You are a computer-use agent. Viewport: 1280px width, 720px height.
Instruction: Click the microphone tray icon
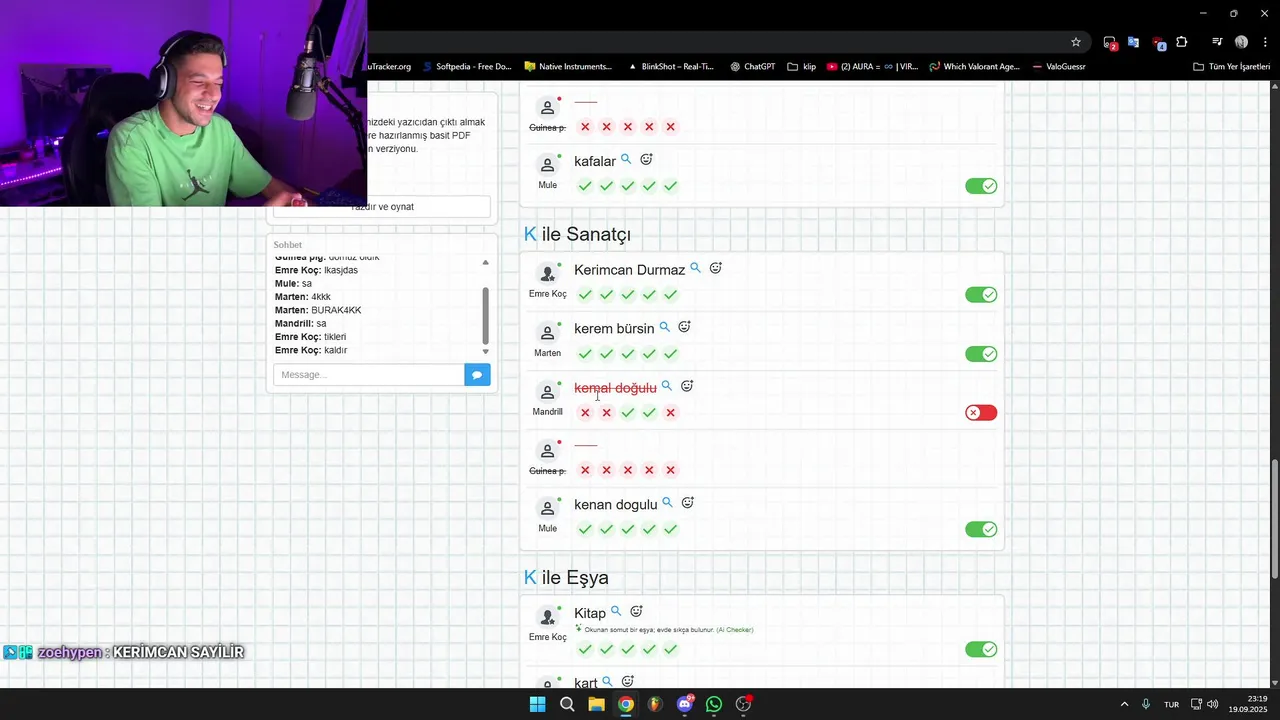[1146, 704]
